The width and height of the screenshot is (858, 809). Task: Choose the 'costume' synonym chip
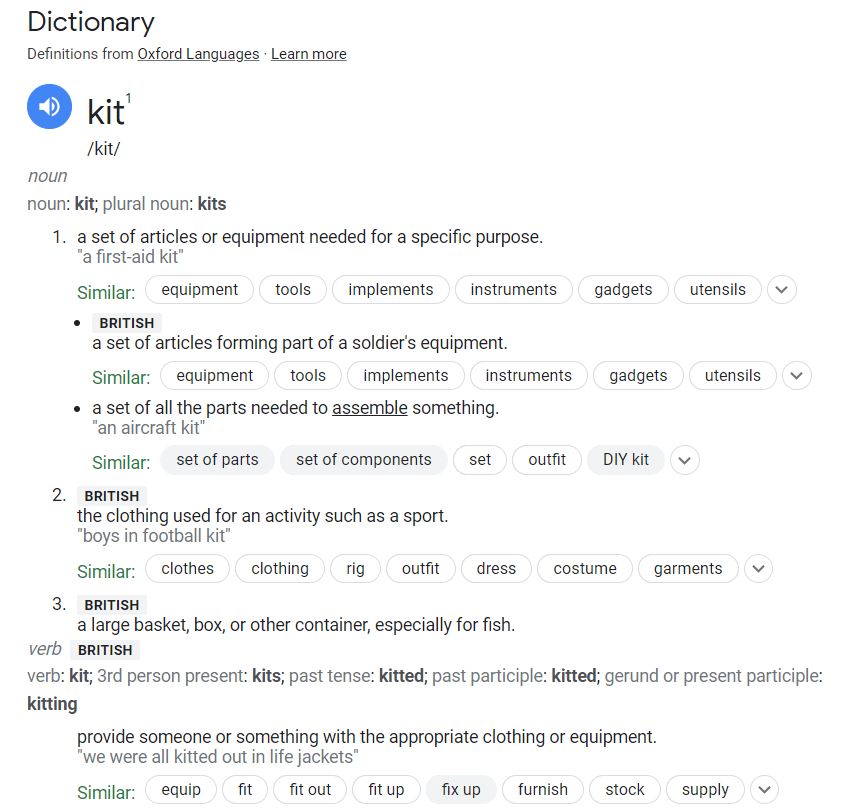click(585, 569)
